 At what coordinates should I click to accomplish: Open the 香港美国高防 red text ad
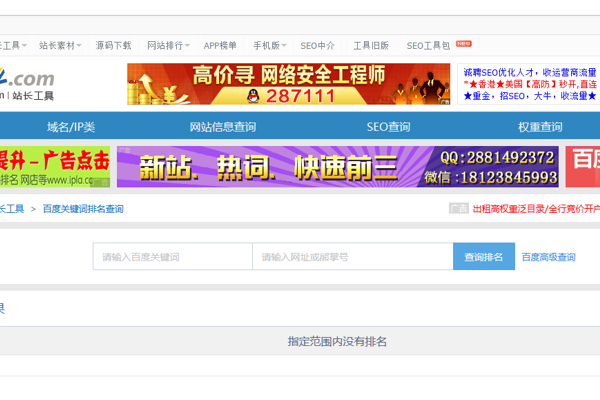pos(530,84)
